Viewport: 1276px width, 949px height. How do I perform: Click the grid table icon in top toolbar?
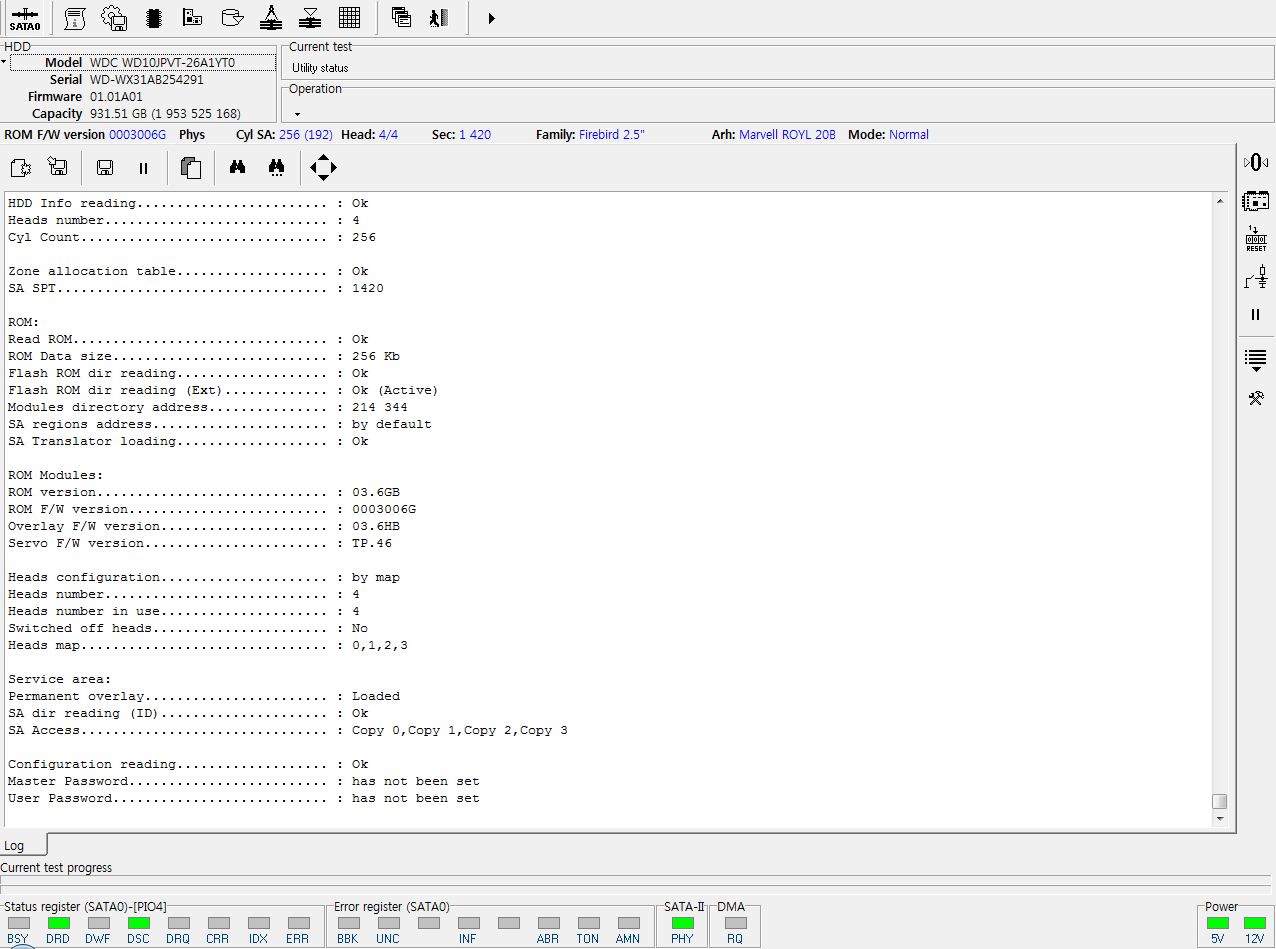(x=349, y=18)
